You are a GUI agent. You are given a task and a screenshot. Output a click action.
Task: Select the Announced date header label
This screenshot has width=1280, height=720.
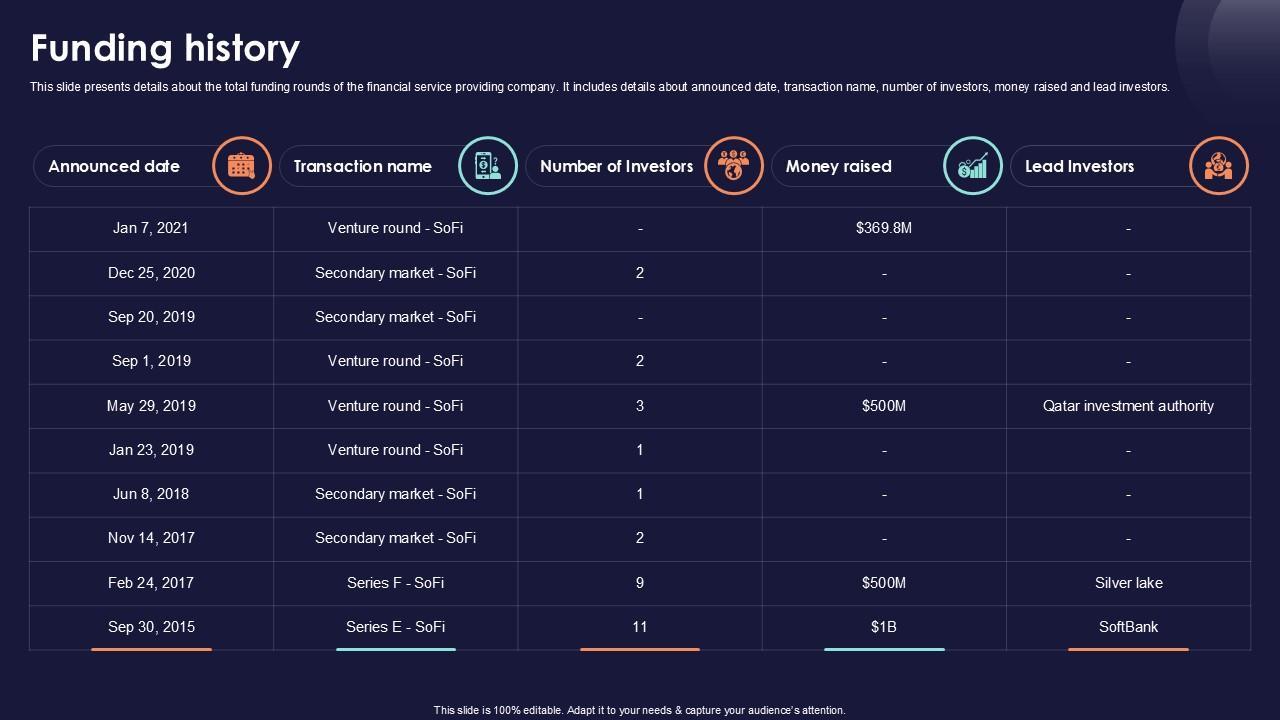114,167
